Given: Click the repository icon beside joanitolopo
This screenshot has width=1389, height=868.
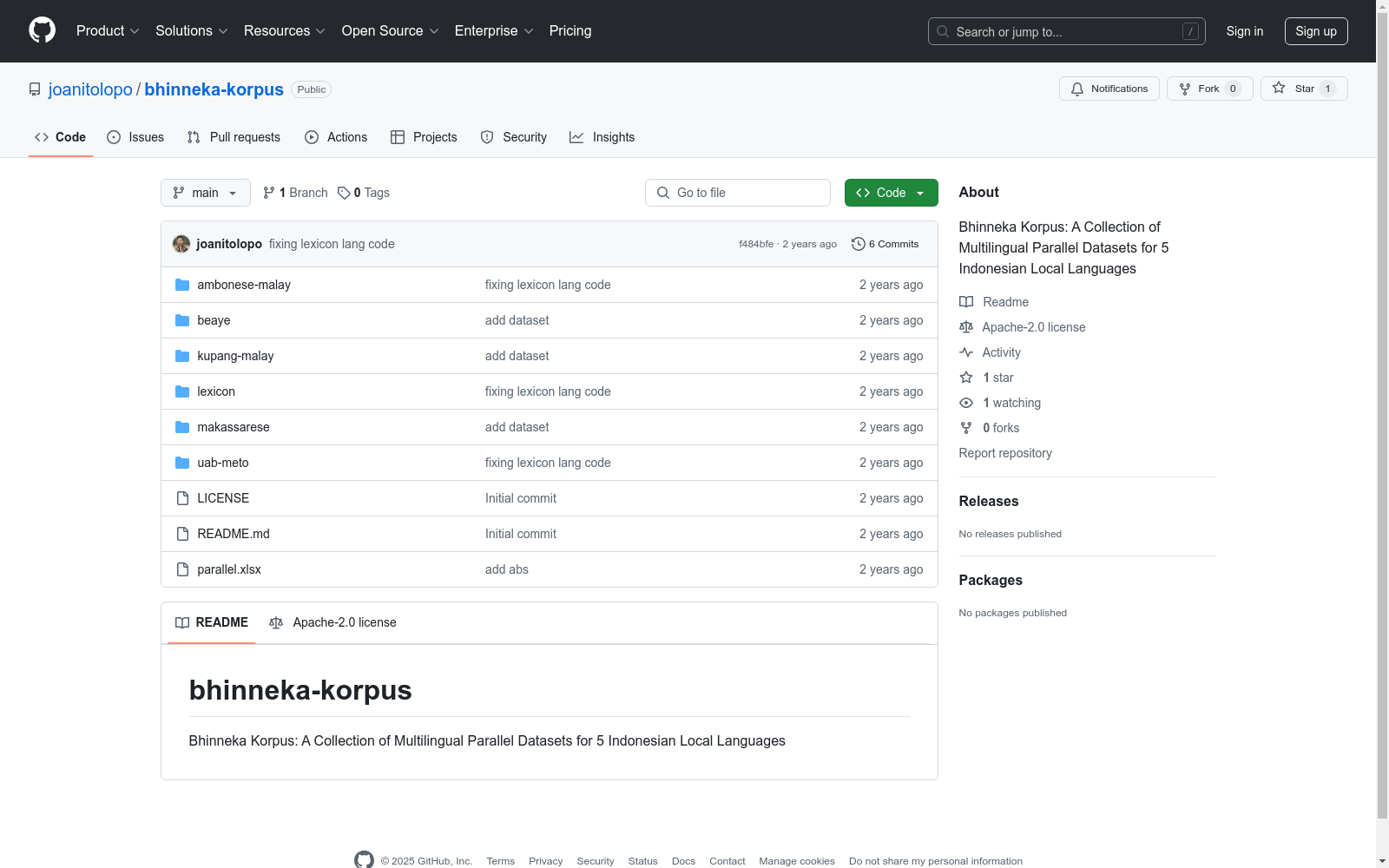Looking at the screenshot, I should click(x=35, y=89).
